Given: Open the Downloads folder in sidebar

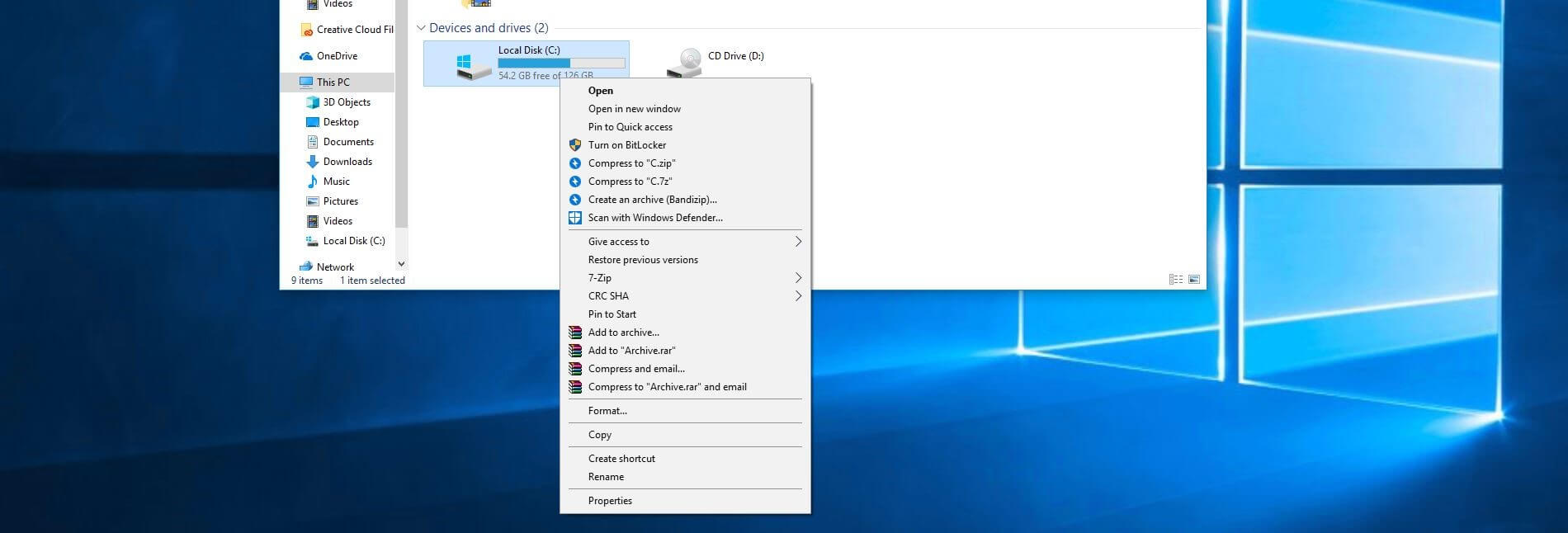Looking at the screenshot, I should [347, 162].
